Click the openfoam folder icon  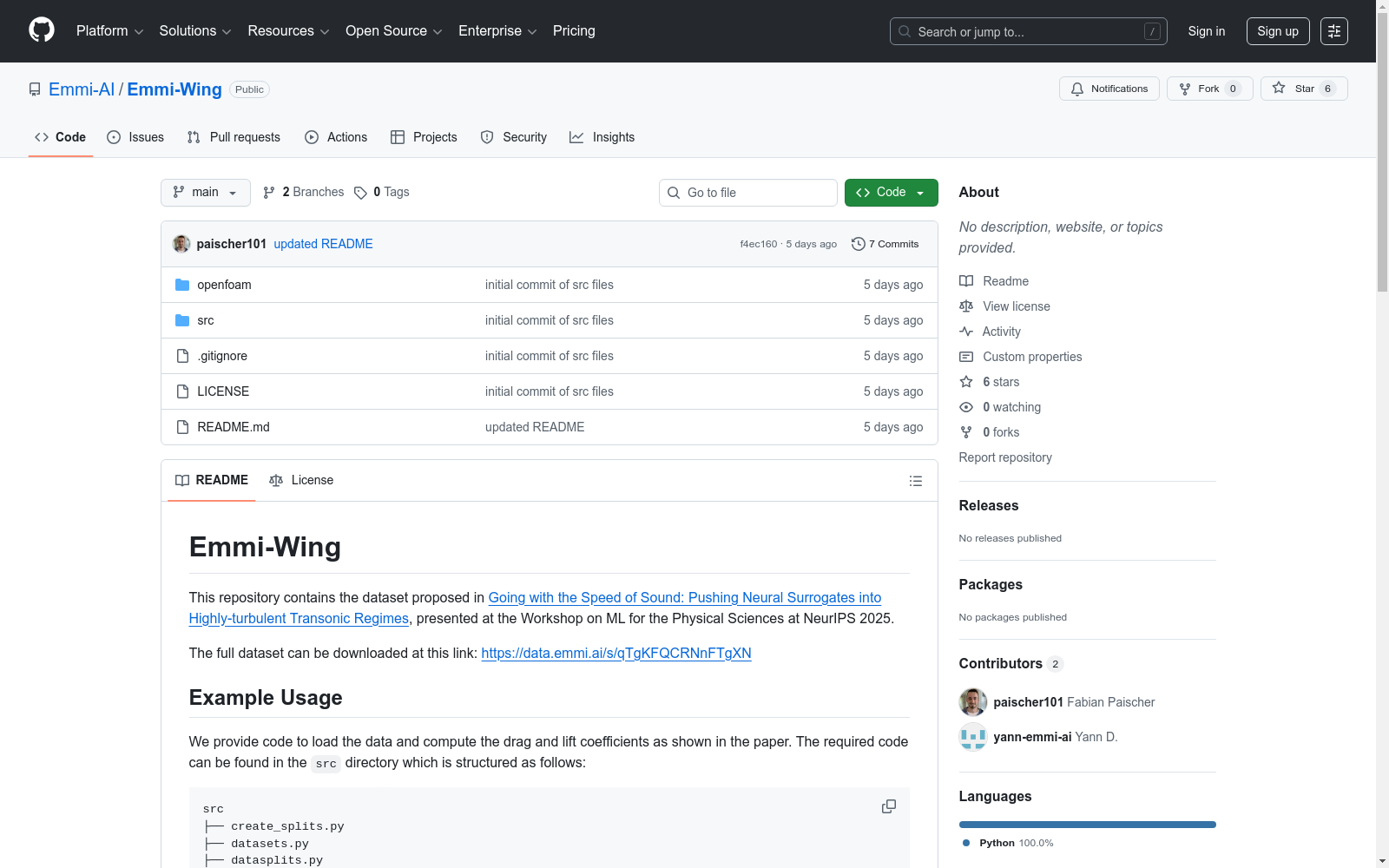[x=182, y=285]
